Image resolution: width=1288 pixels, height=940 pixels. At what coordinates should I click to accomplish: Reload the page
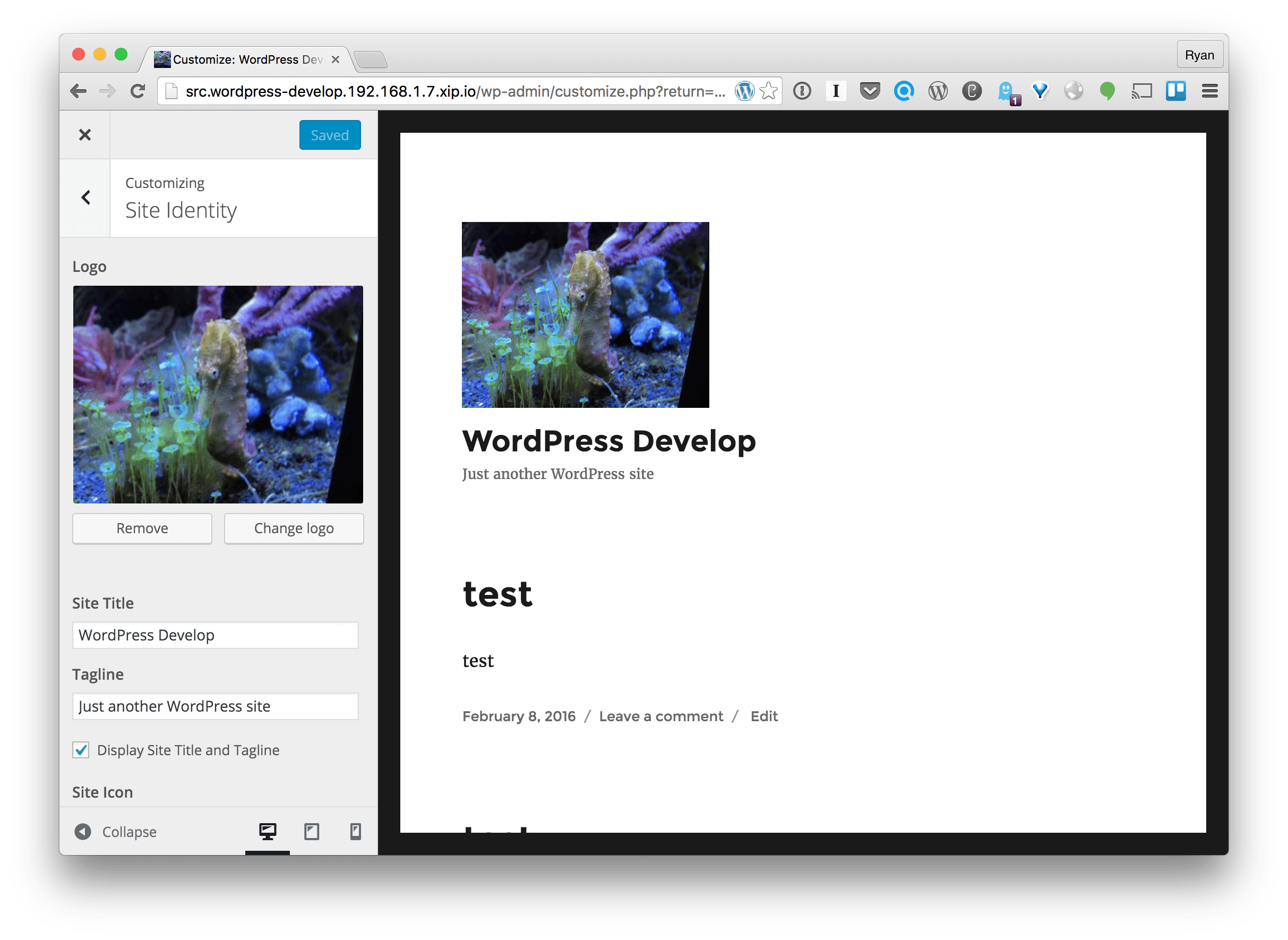(x=138, y=91)
